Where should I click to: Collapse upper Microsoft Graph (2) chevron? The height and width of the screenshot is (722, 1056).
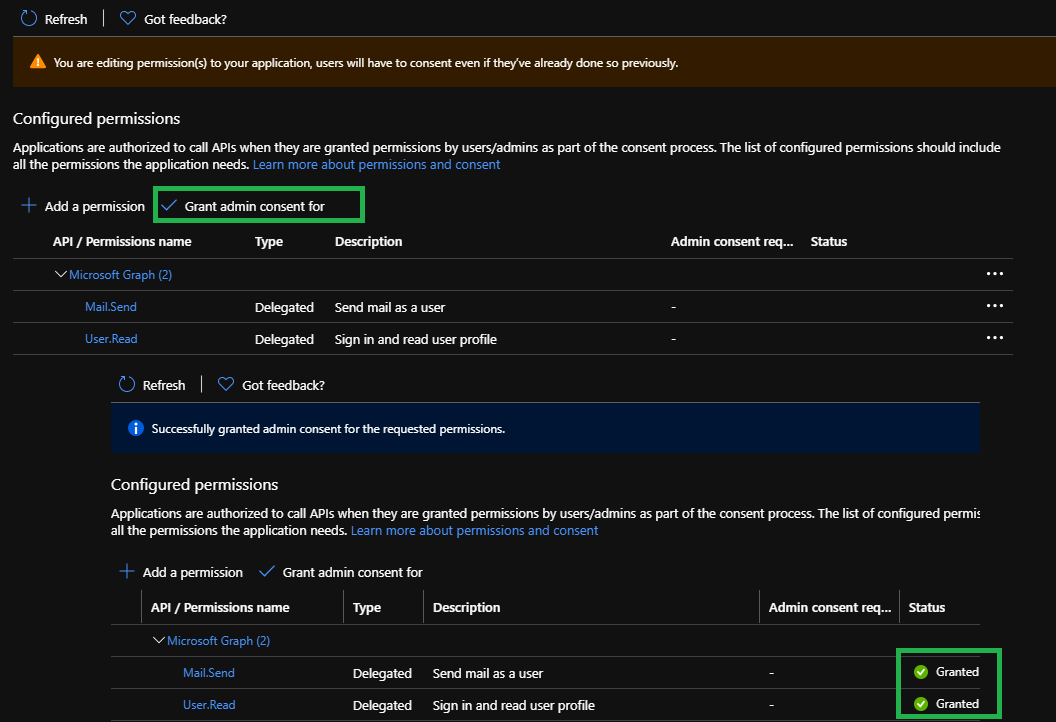(61, 274)
